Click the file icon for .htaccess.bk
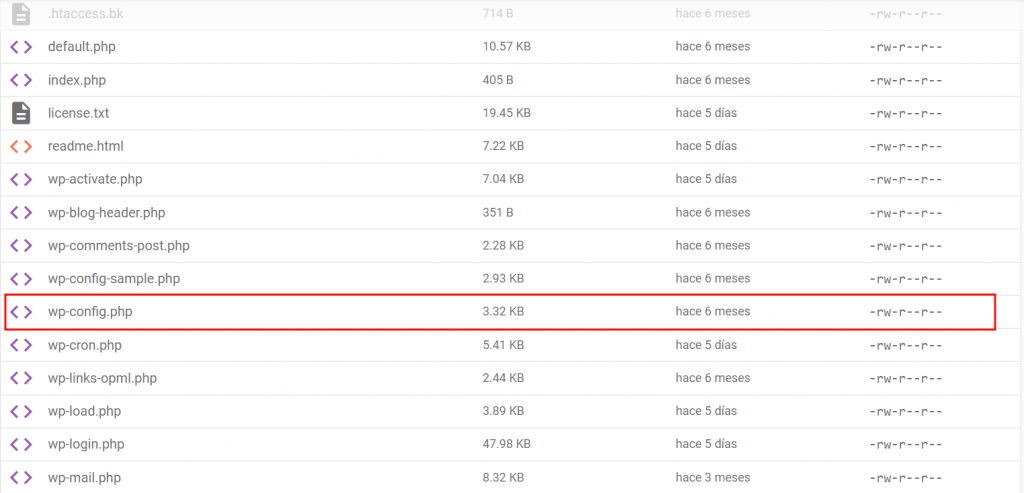 [x=21, y=14]
